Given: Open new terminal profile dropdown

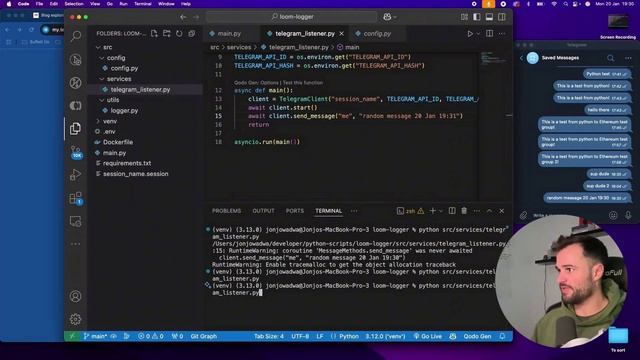Looking at the screenshot, I should (x=441, y=211).
